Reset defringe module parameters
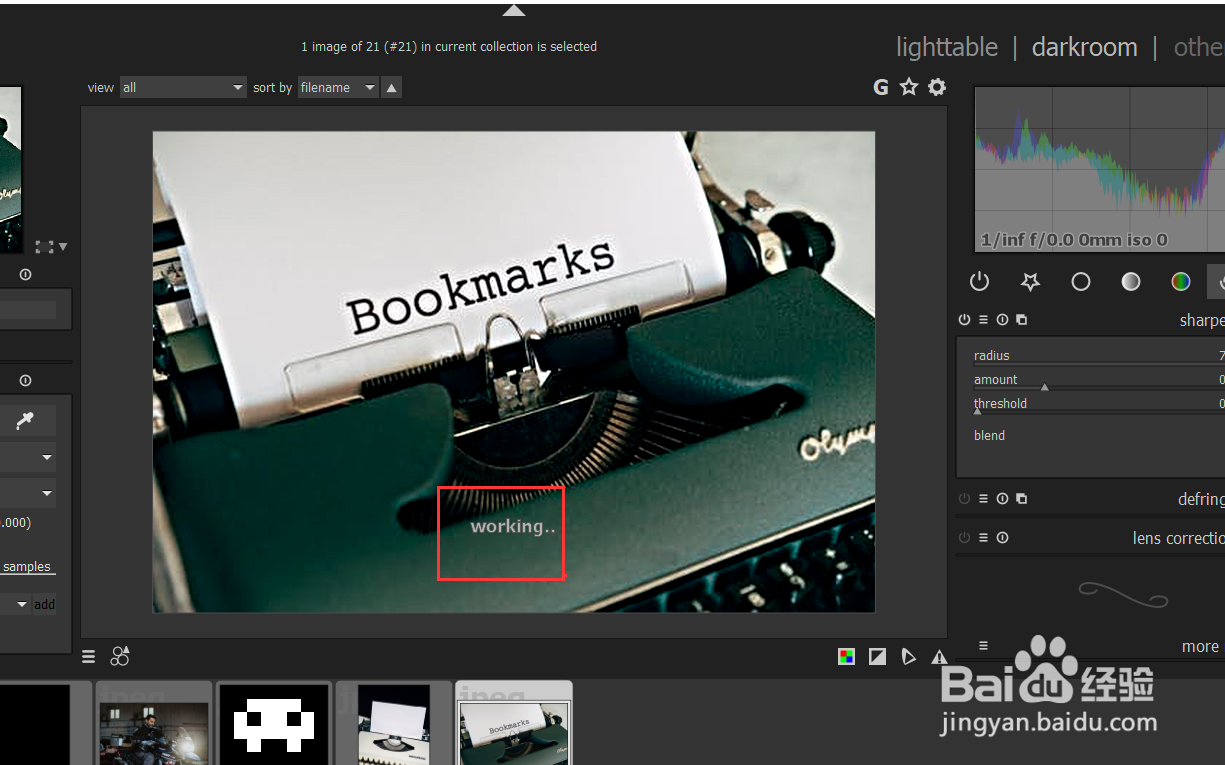This screenshot has height=765, width=1225. [1002, 499]
